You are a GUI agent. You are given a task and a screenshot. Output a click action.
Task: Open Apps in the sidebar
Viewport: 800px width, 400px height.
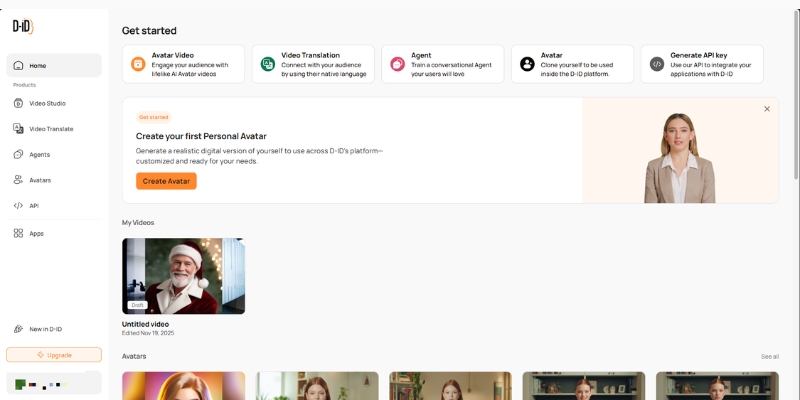click(36, 233)
